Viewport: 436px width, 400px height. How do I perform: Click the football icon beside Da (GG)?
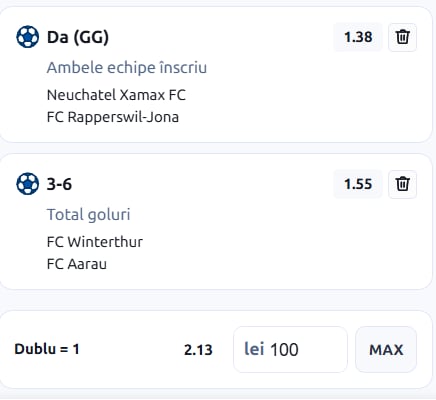(27, 37)
